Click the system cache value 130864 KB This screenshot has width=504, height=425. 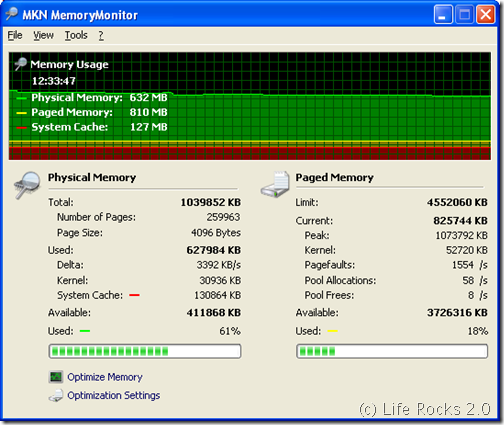tap(218, 295)
